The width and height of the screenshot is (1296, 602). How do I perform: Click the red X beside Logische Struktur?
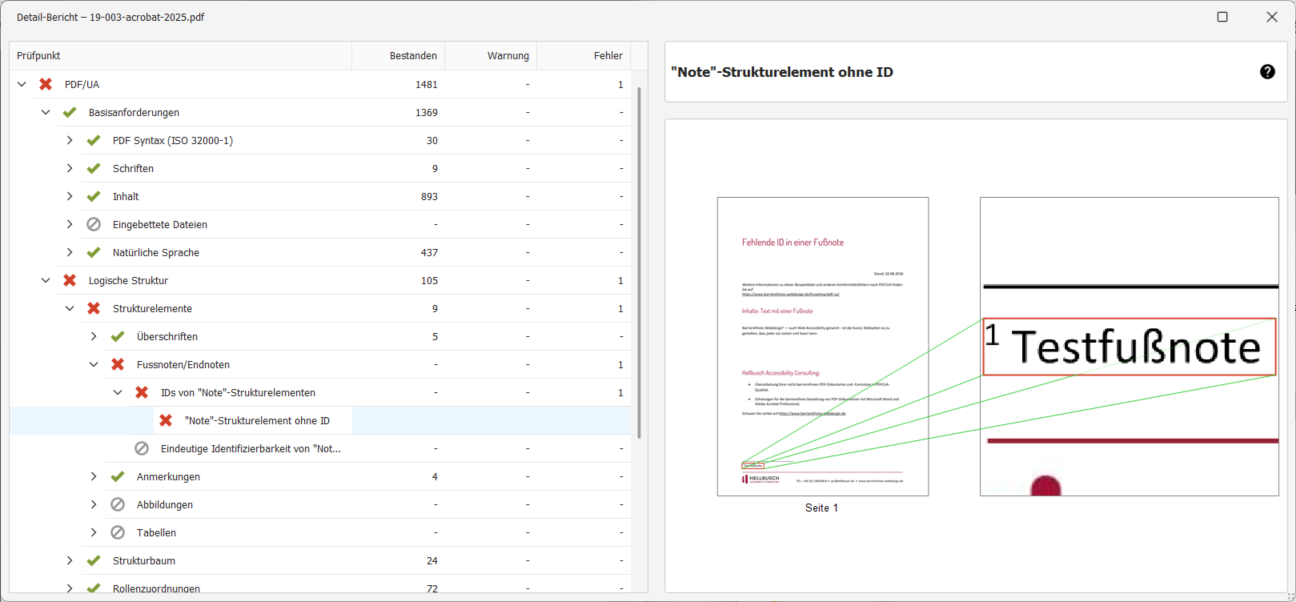68,280
